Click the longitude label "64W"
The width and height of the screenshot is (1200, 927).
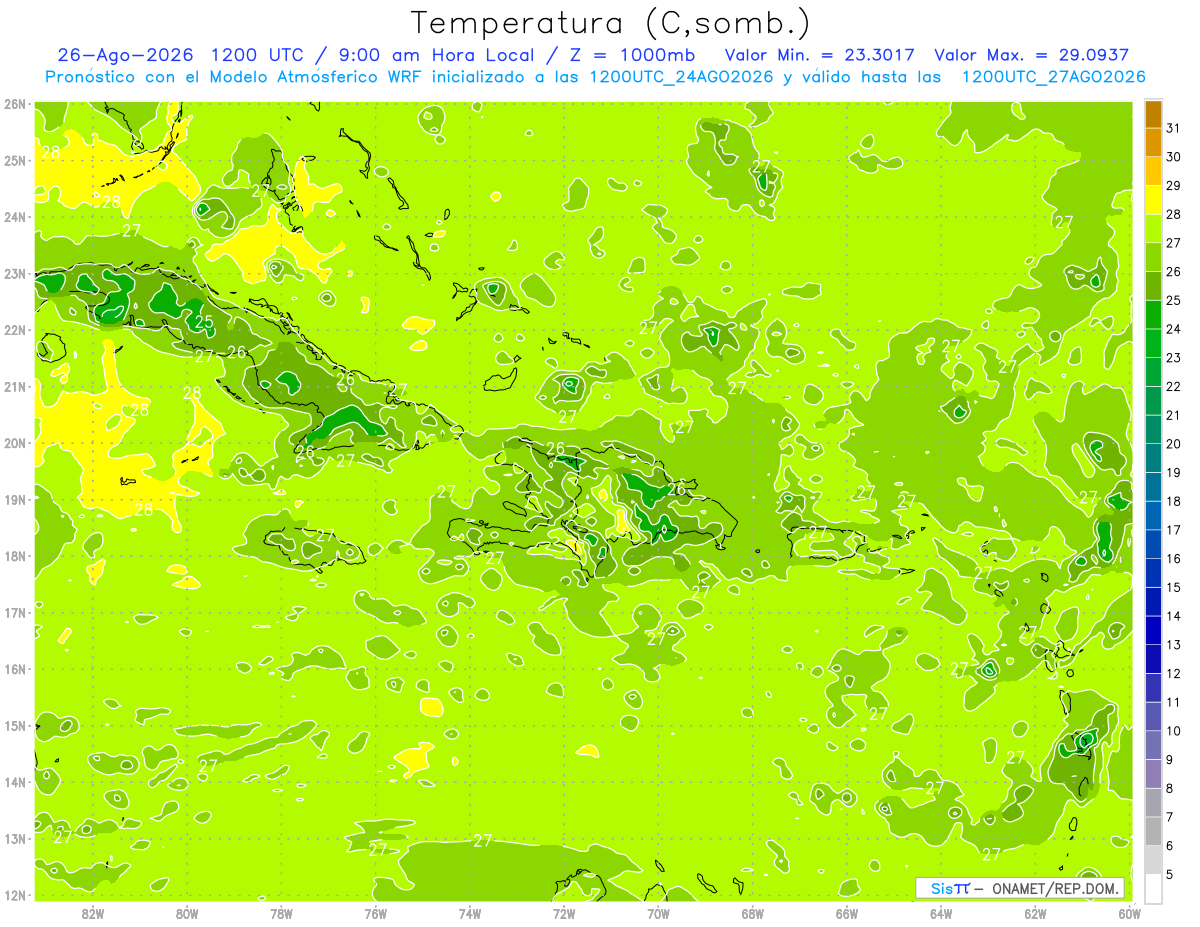pos(941,914)
